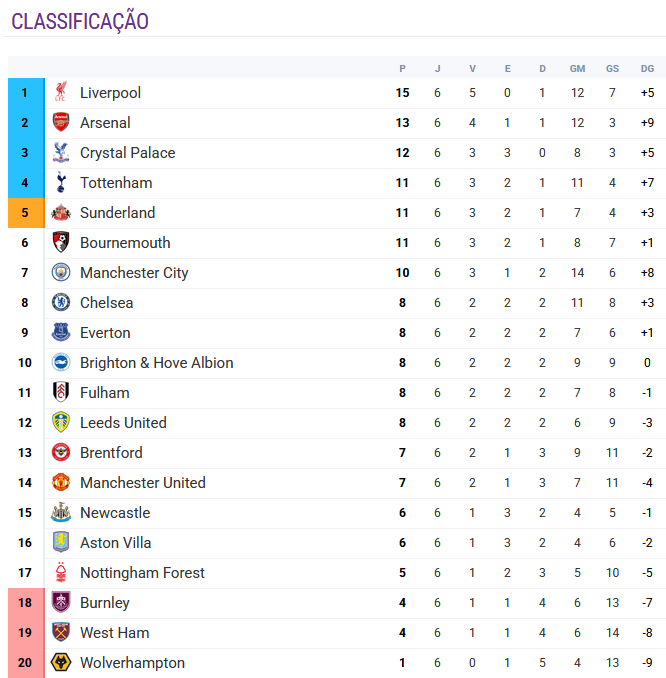Click the Chelsea club crest
Screen dimensions: 666x678
click(61, 303)
